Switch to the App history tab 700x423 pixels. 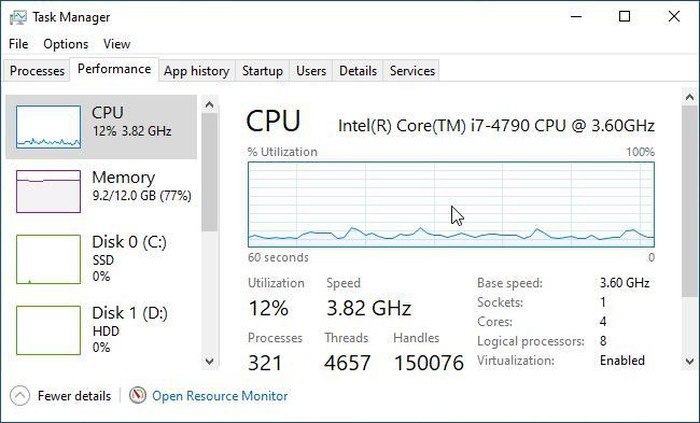[196, 71]
